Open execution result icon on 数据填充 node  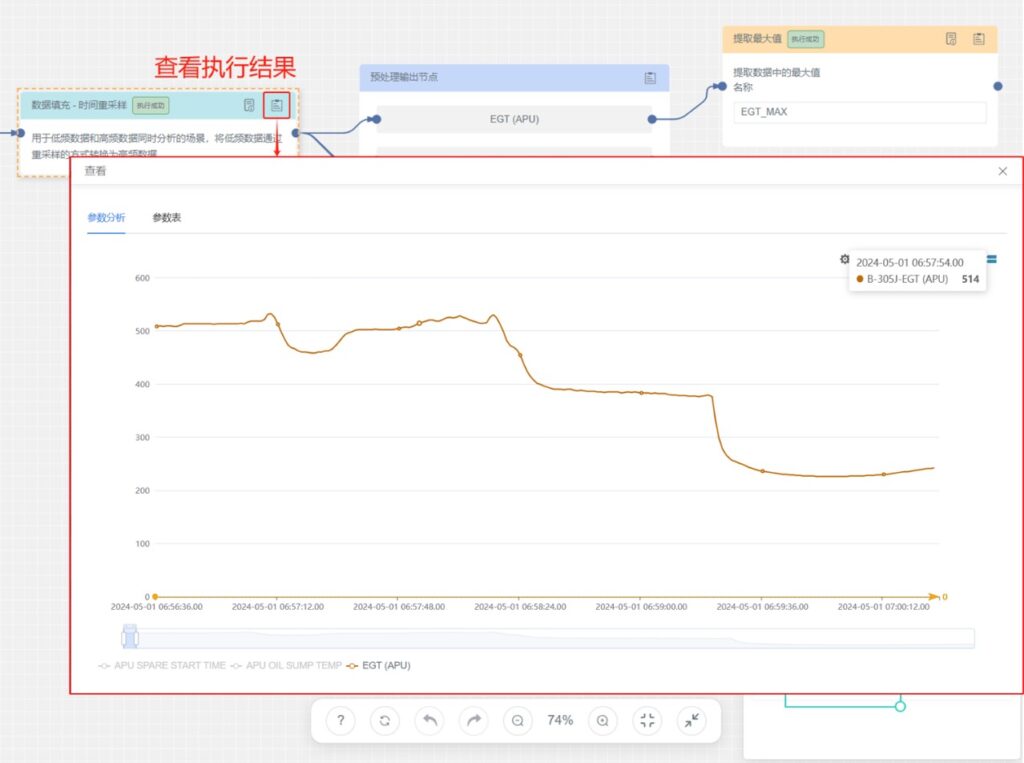point(277,105)
